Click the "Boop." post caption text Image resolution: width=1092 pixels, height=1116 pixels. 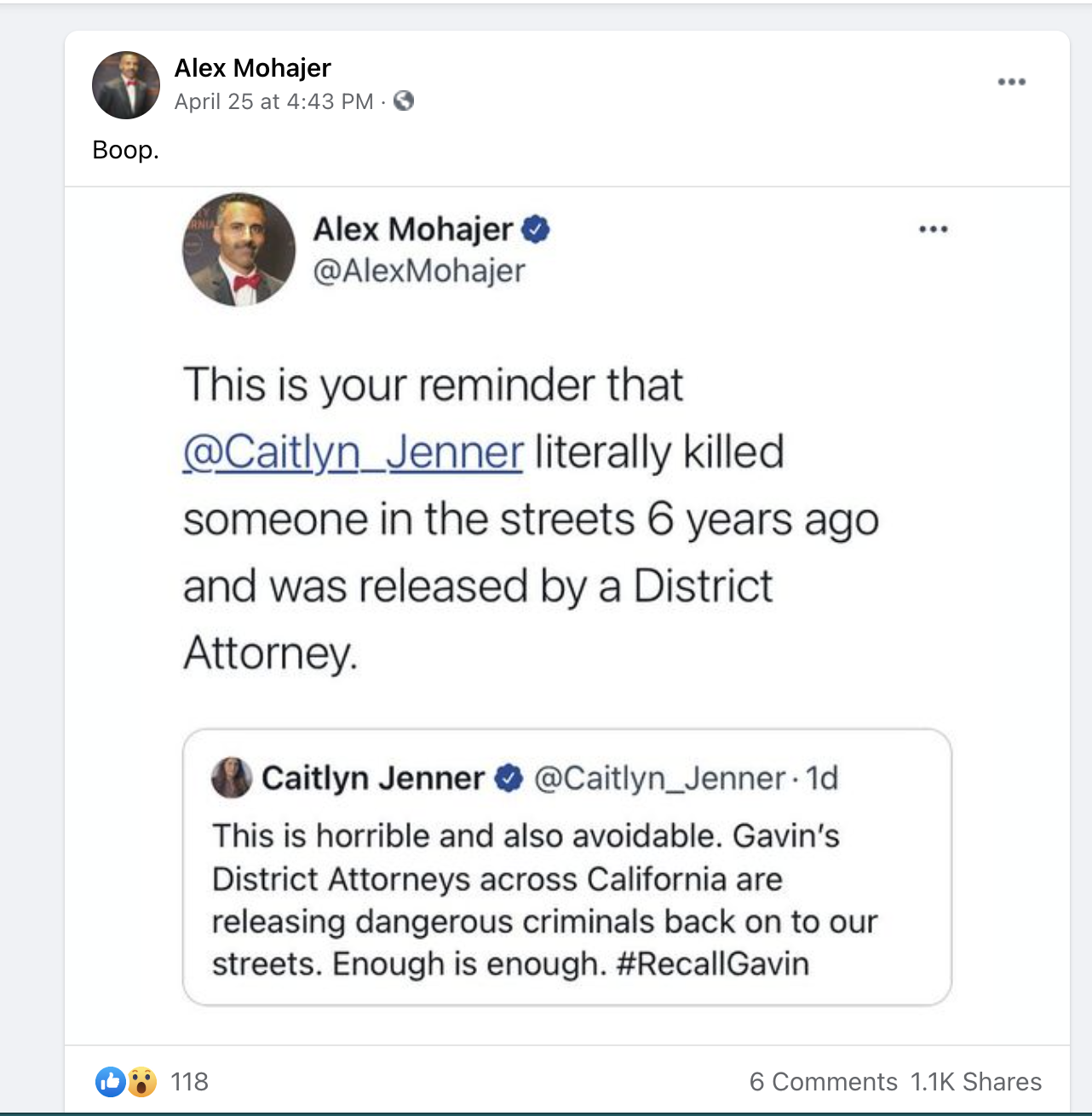click(x=125, y=150)
